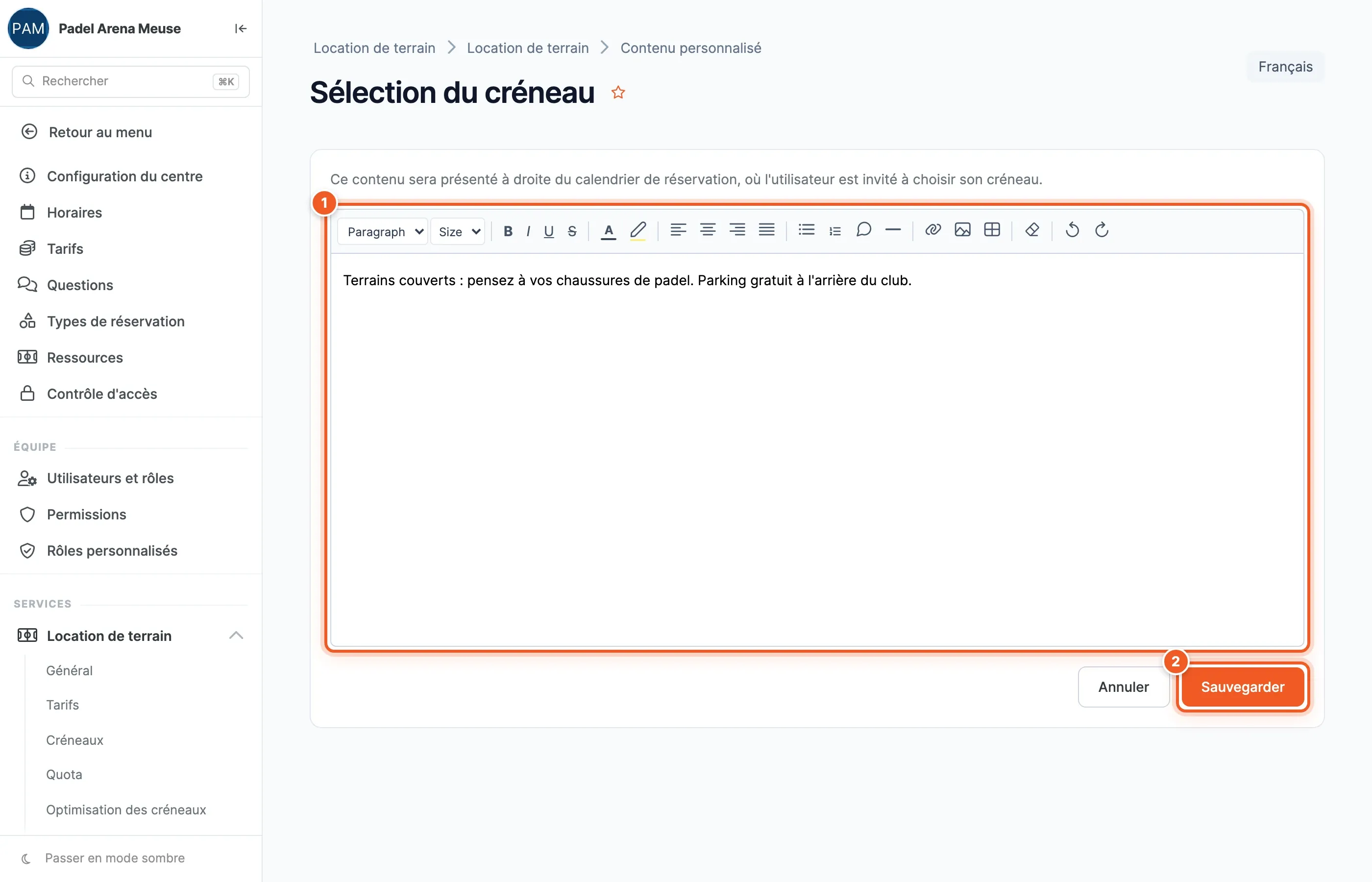1372x882 pixels.
Task: Align text to the right
Action: tap(737, 230)
